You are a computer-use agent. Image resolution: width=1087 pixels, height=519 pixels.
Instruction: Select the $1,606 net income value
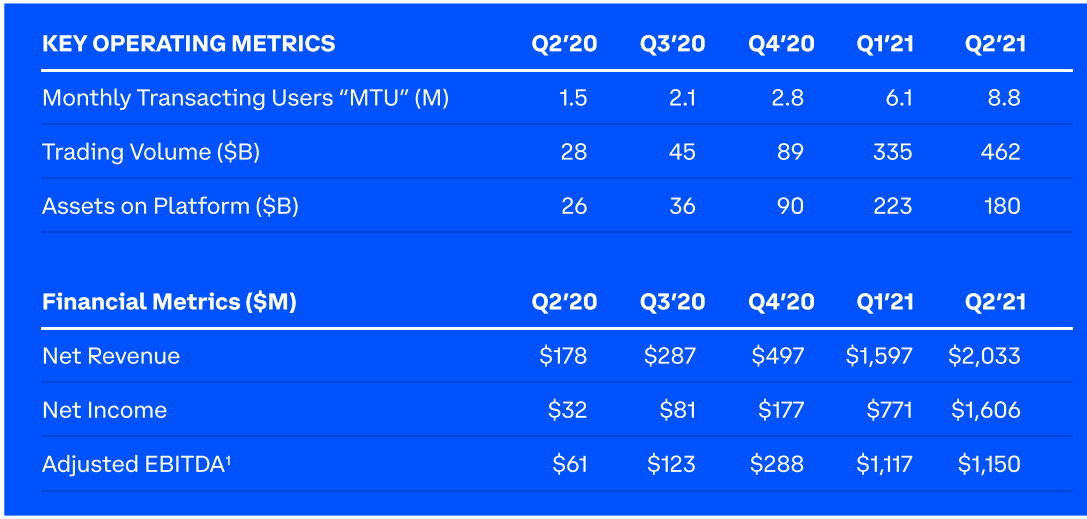(x=986, y=410)
